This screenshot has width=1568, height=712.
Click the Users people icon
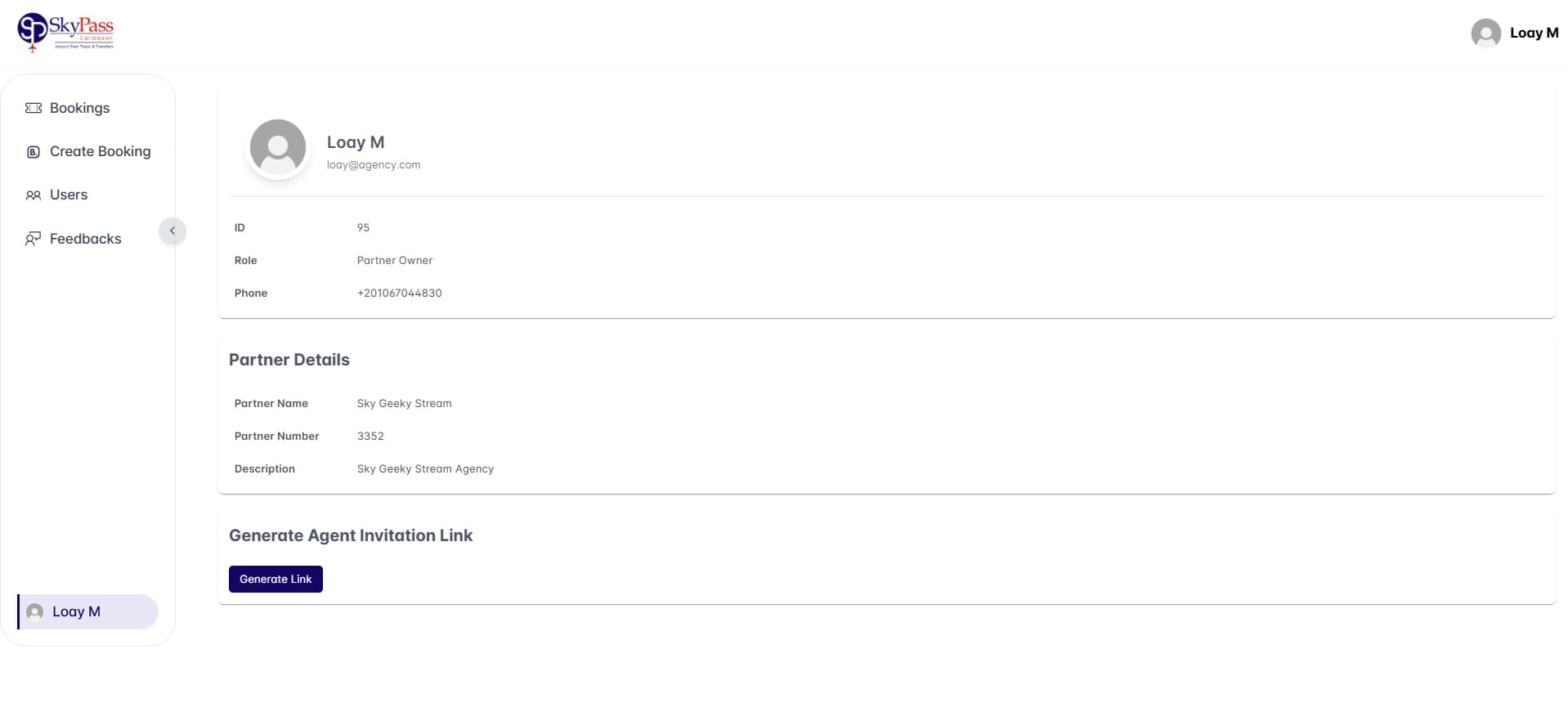pos(34,195)
